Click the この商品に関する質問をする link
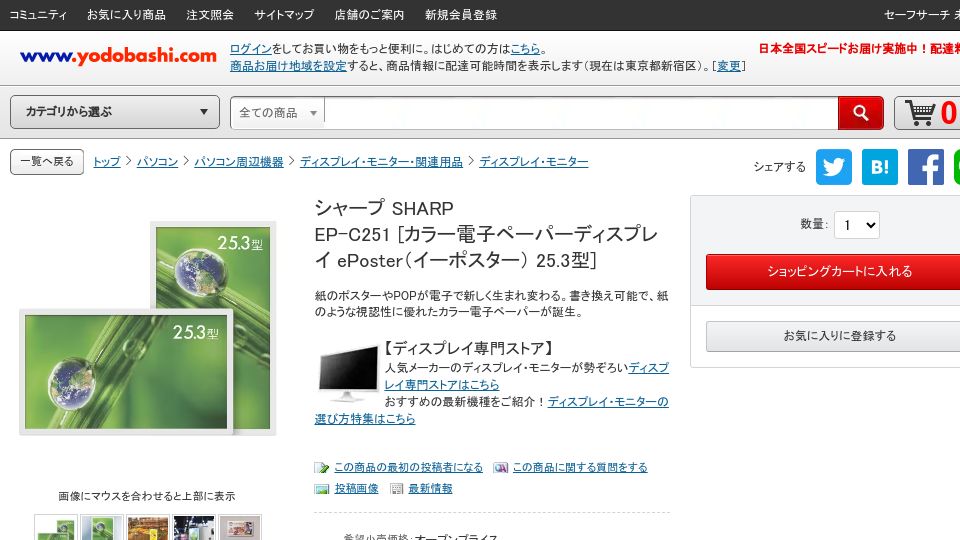Screen dimensions: 960x540 click(x=580, y=468)
